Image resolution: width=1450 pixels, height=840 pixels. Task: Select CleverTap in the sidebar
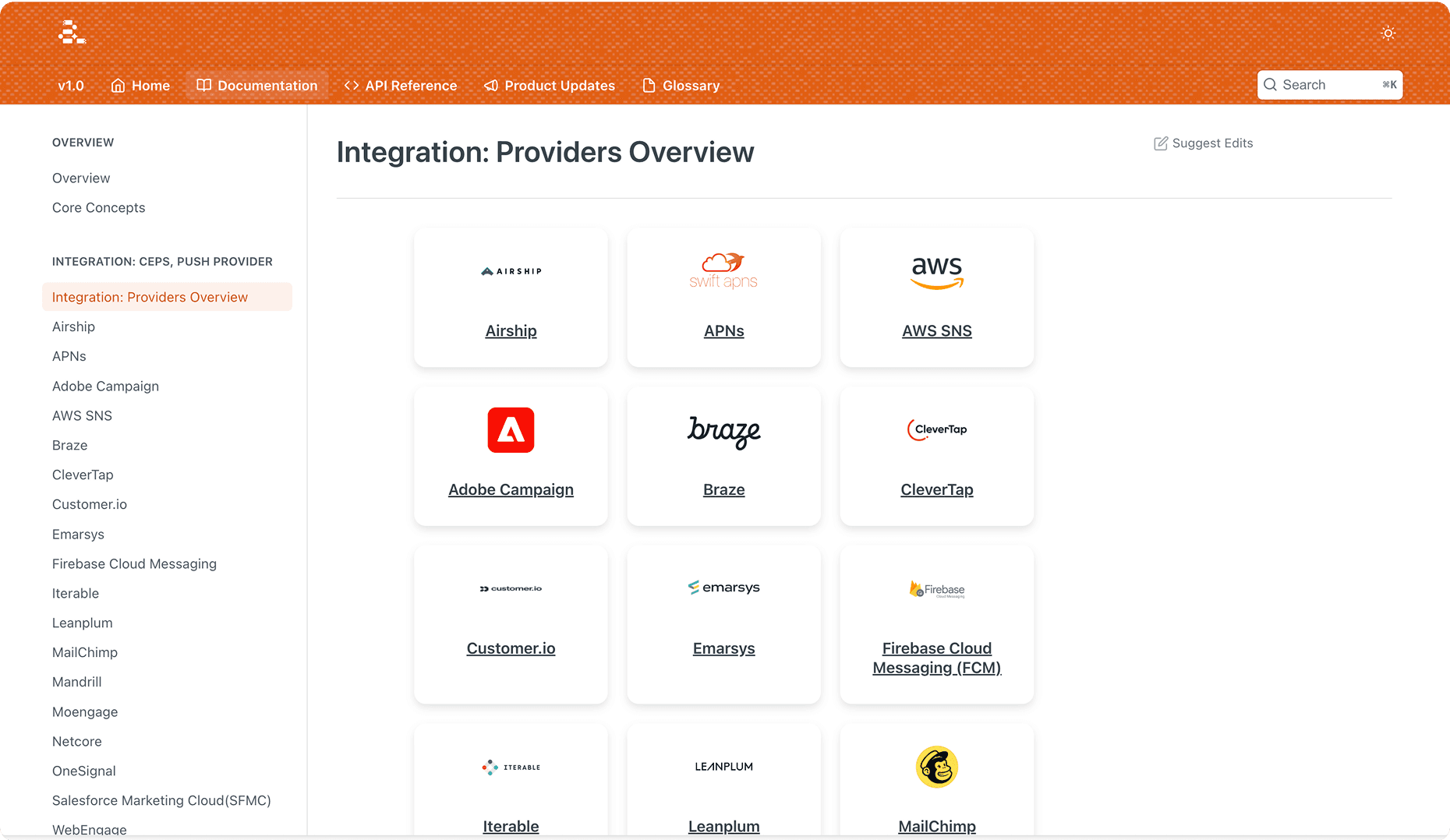pyautogui.click(x=83, y=475)
